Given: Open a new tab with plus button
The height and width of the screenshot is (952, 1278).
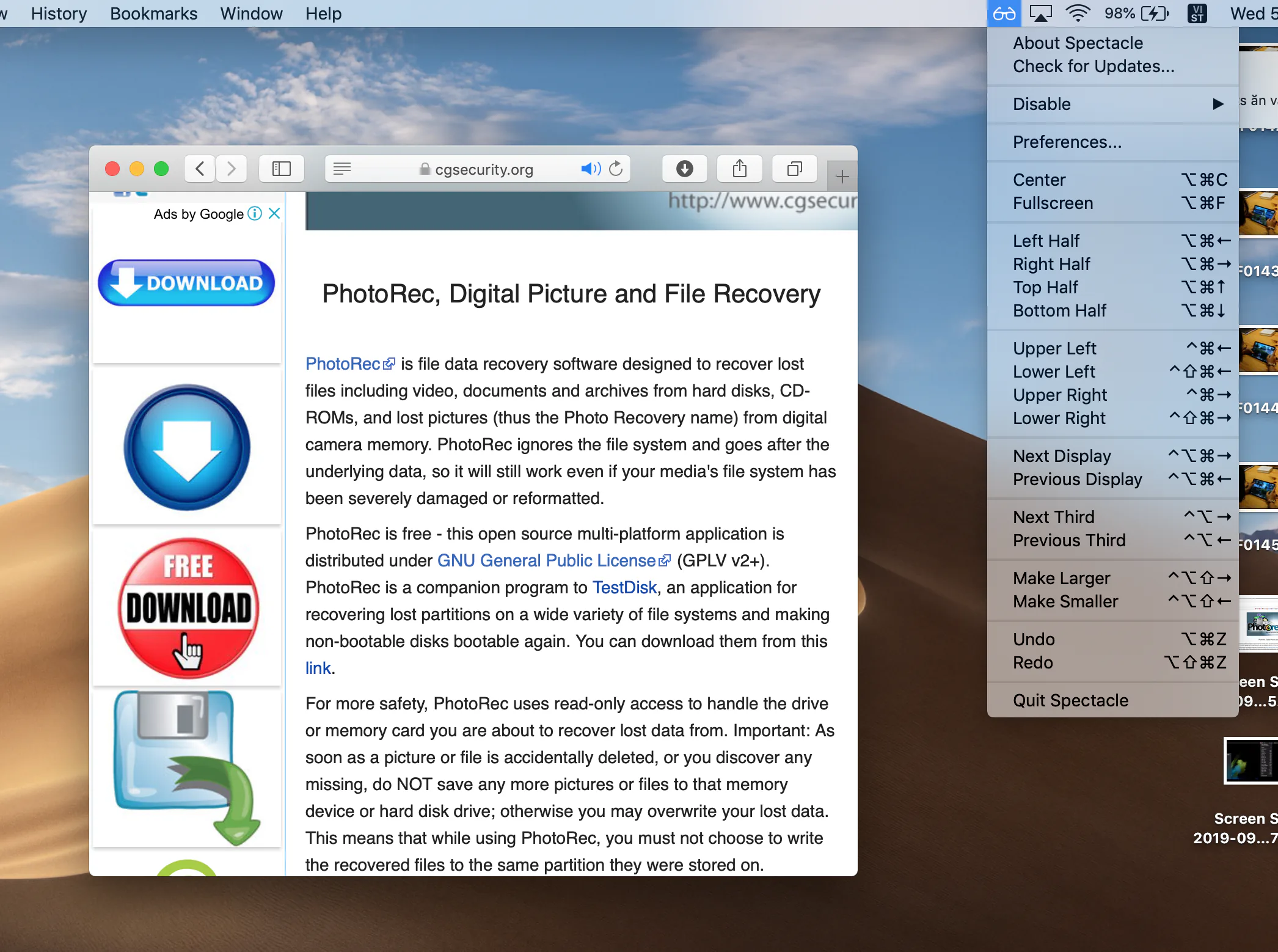Looking at the screenshot, I should click(842, 177).
